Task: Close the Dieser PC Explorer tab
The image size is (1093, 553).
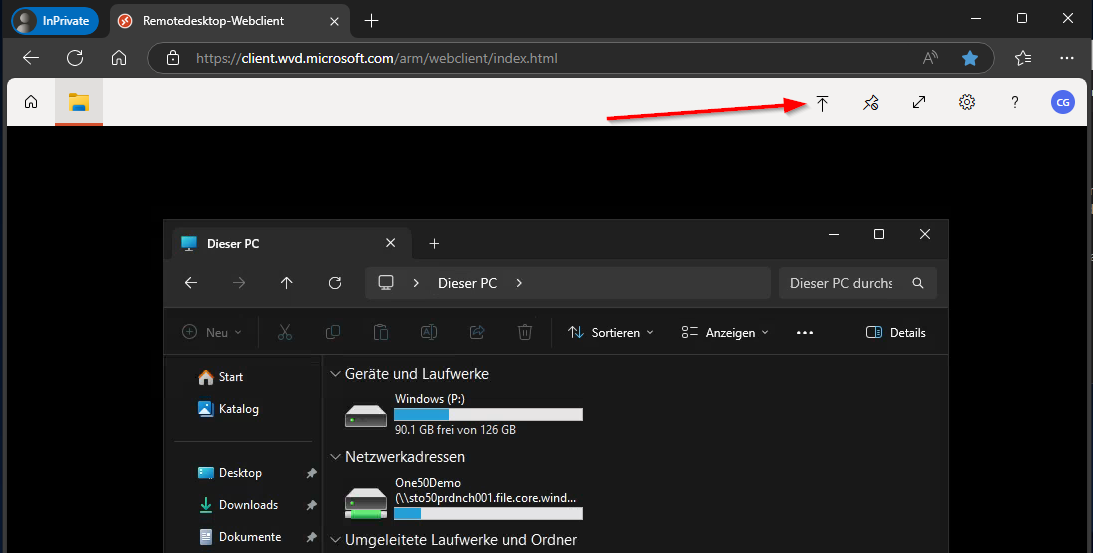Action: pos(390,243)
